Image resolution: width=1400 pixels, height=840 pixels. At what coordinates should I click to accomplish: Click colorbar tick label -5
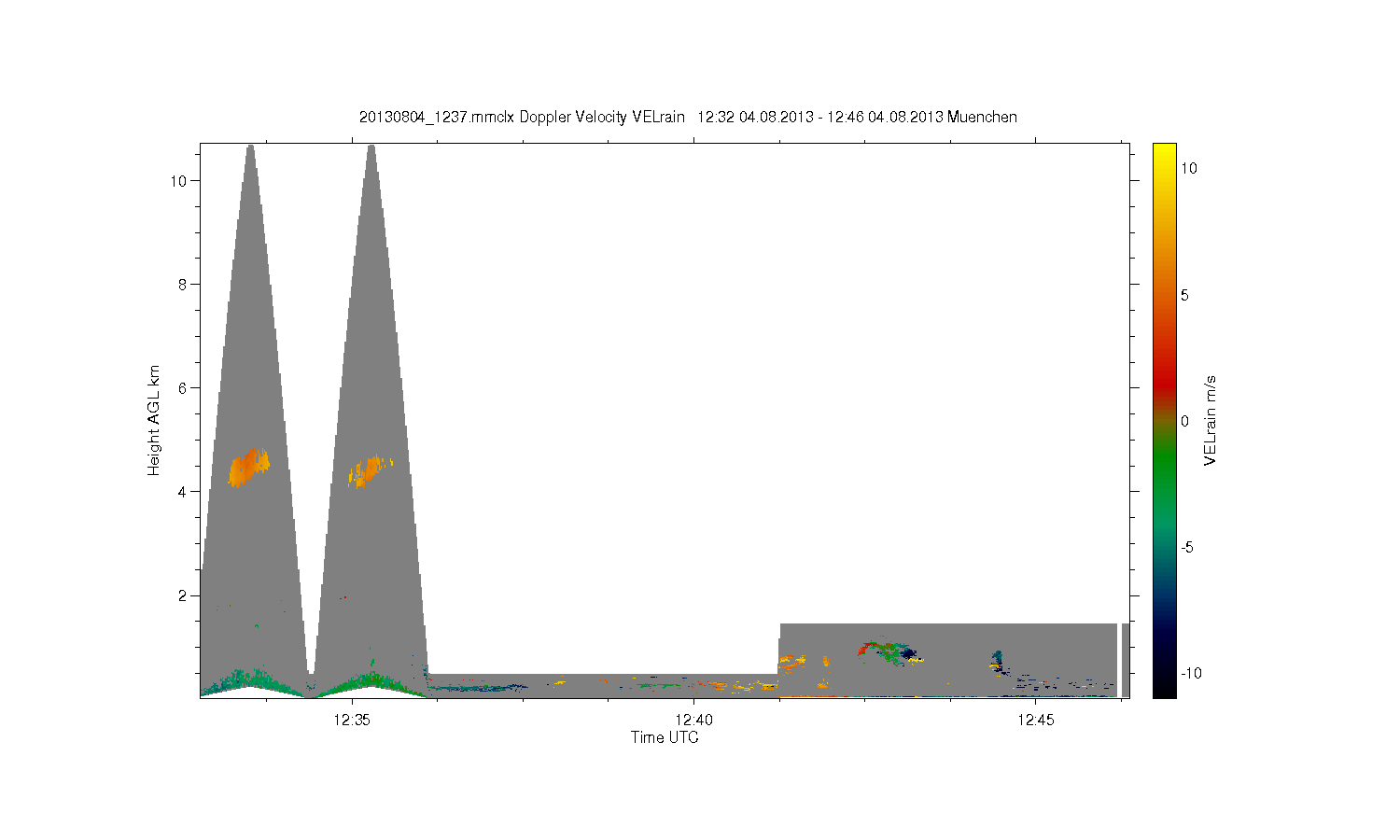[x=1187, y=547]
